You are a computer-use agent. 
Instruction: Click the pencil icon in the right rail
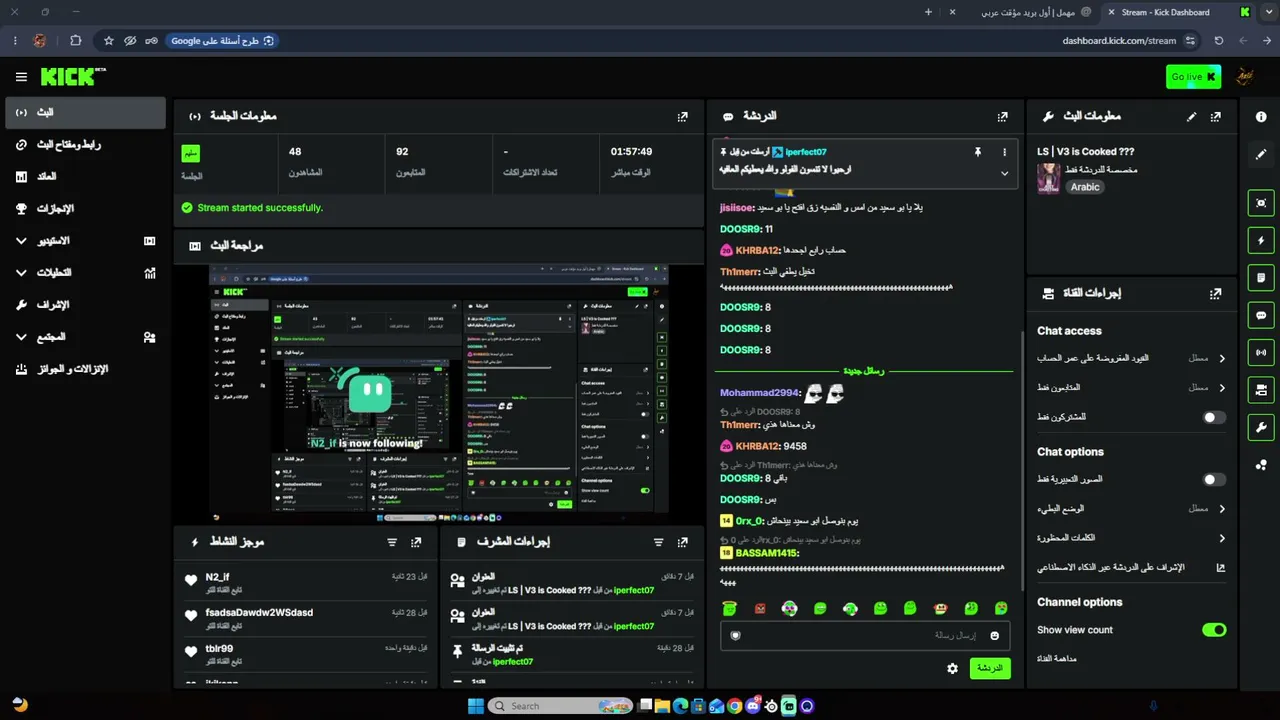click(x=1261, y=155)
